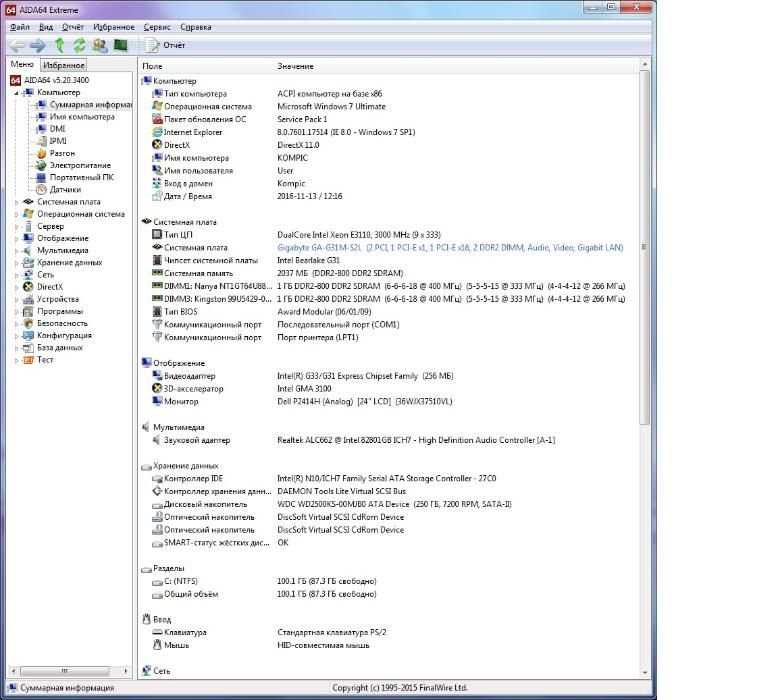778x700 pixels.
Task: Select the Электропитание tree item
Action: coord(80,165)
